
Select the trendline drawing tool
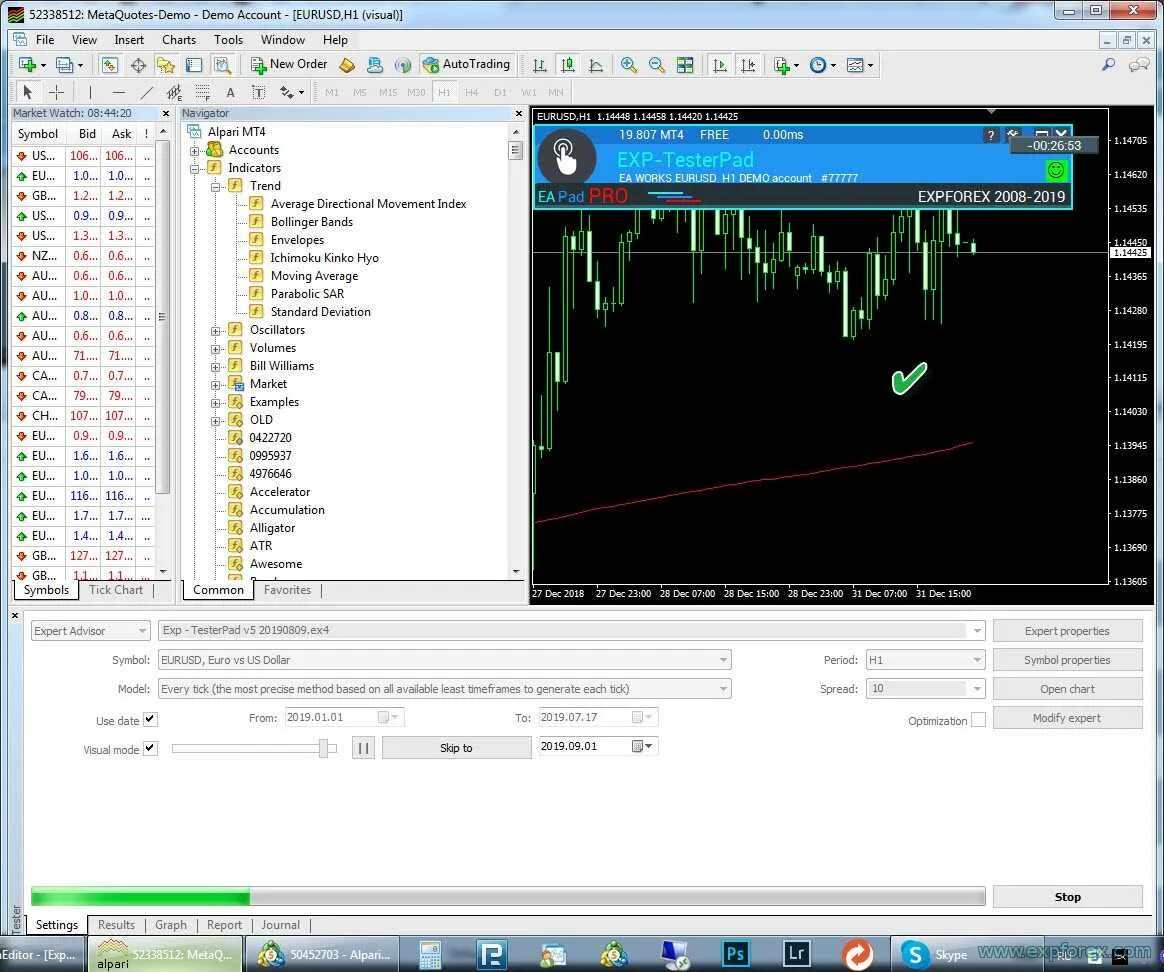146,92
